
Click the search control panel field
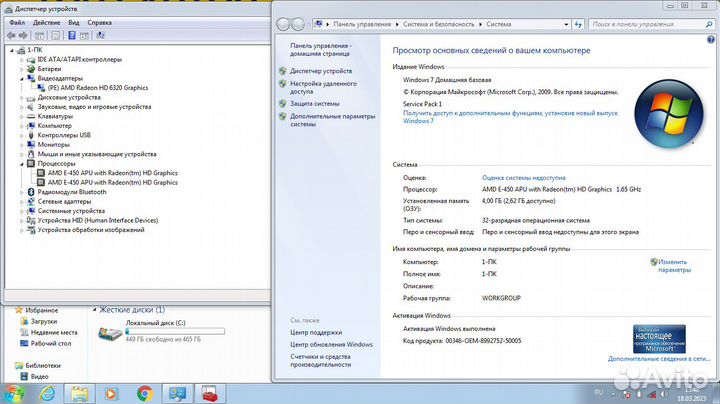(651, 24)
